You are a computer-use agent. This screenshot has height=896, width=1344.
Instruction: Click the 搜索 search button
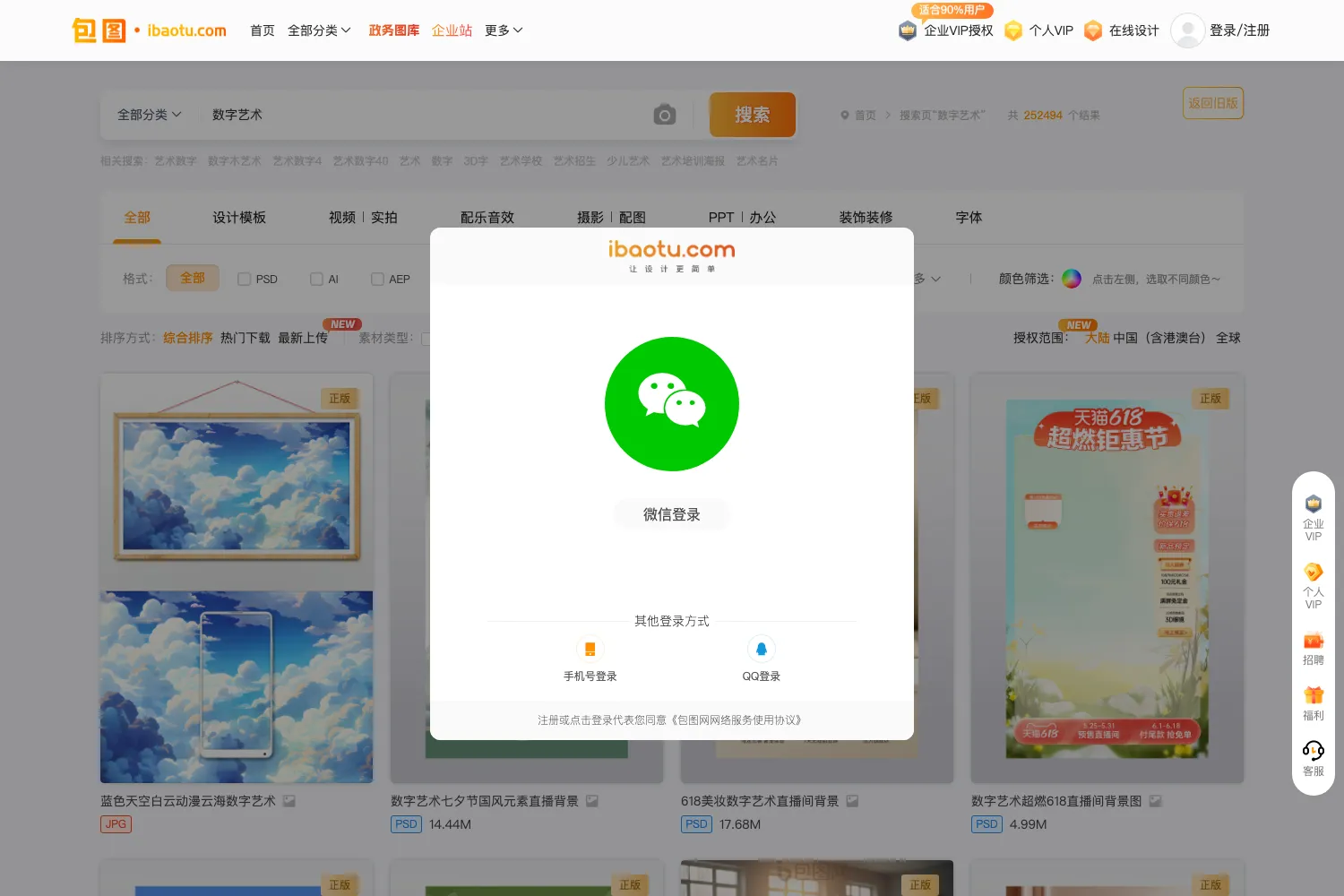pyautogui.click(x=753, y=115)
